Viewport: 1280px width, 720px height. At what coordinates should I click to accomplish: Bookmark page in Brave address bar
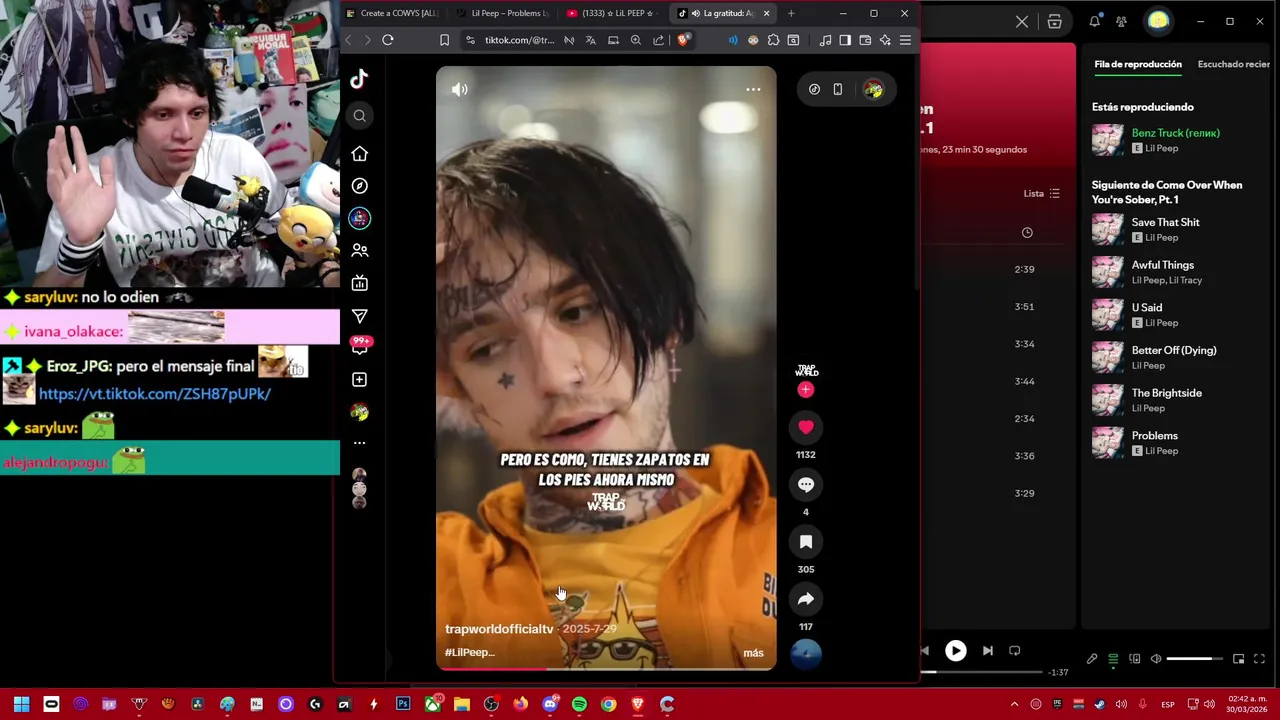tap(444, 40)
